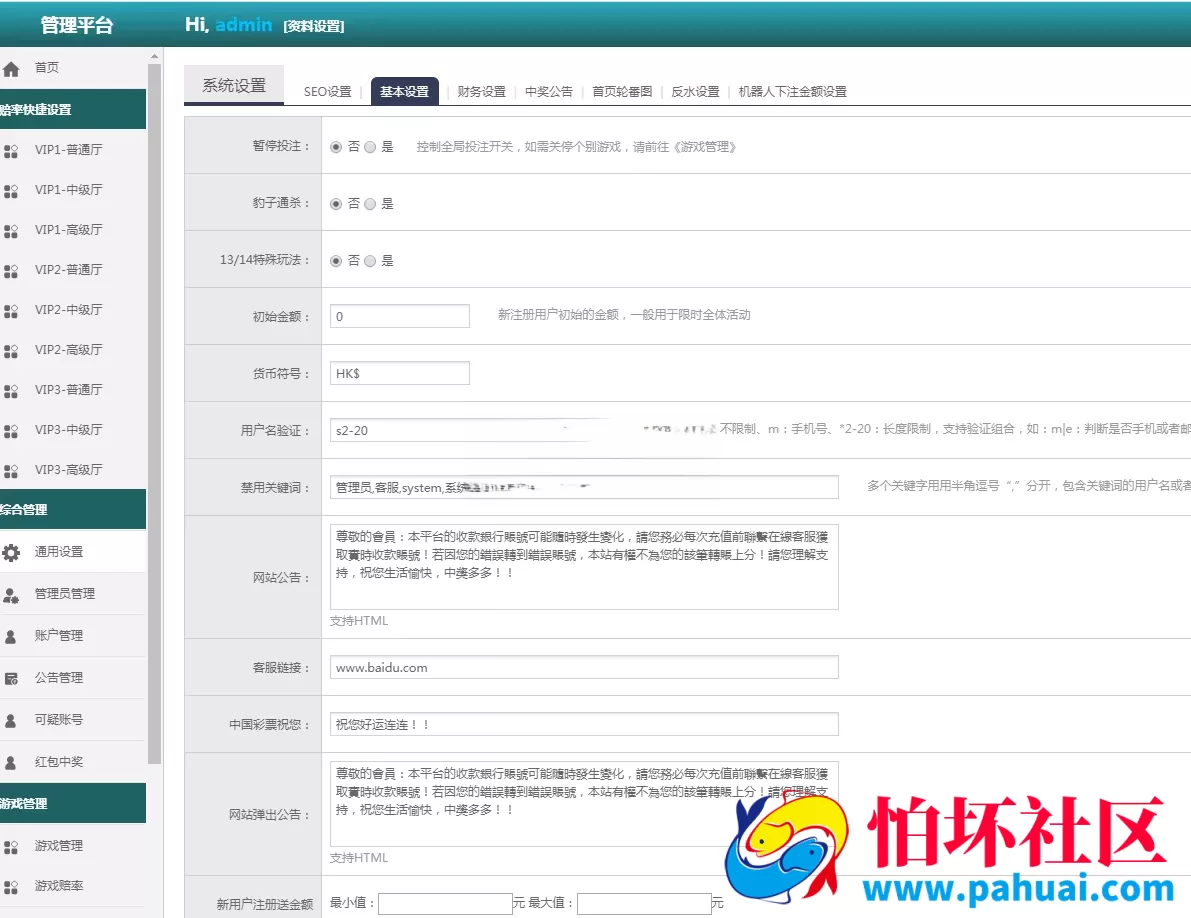Click the 可疑账号 person icon
This screenshot has width=1191, height=918.
click(x=11, y=721)
